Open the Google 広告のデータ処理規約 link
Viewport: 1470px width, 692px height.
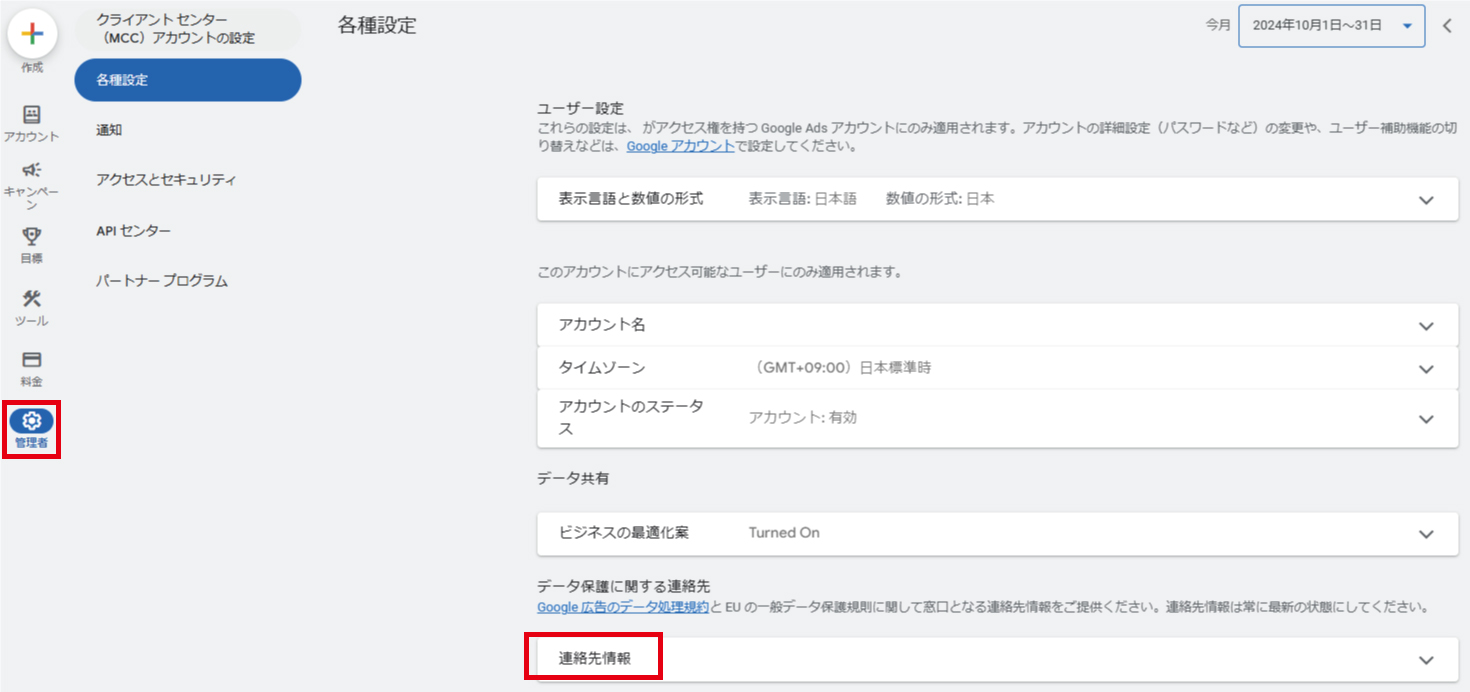623,607
